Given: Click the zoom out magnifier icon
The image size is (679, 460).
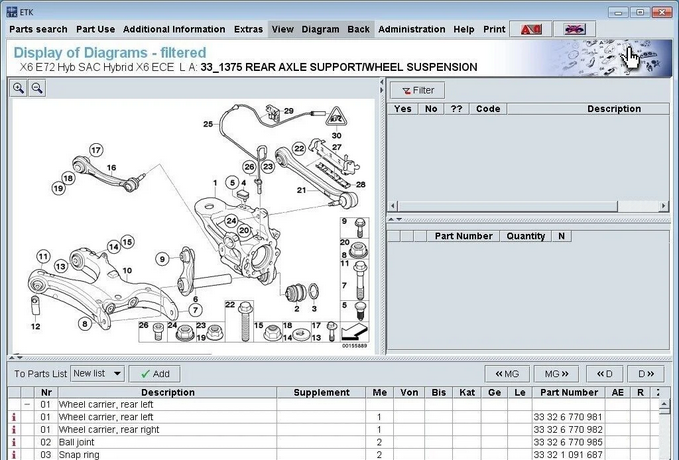Looking at the screenshot, I should point(37,88).
